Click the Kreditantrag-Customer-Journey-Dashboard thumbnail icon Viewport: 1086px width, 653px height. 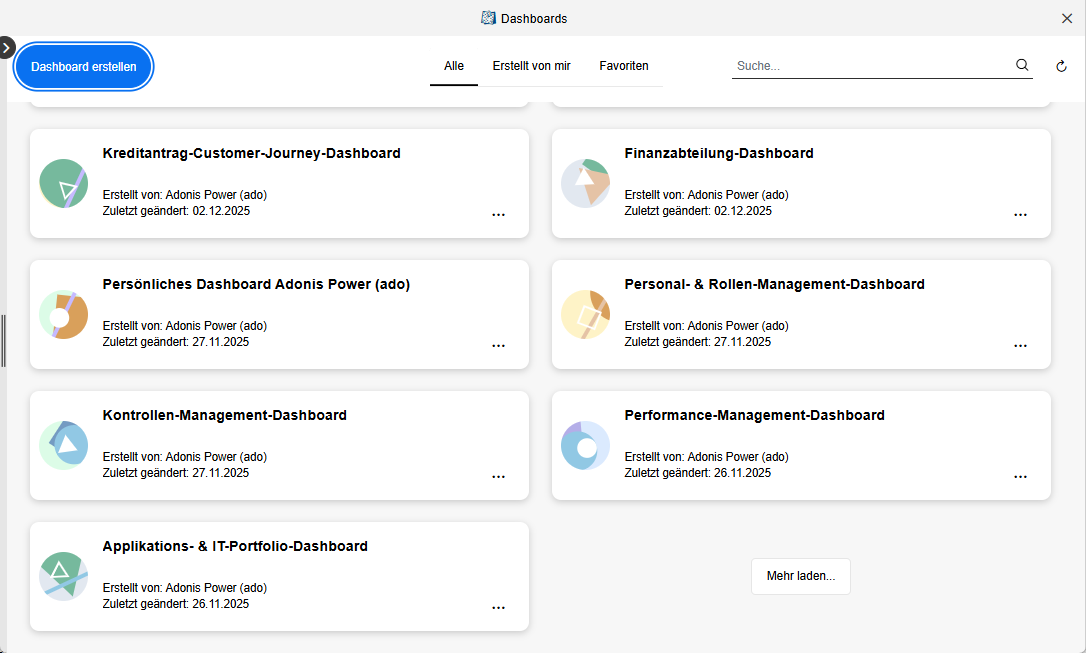64,184
